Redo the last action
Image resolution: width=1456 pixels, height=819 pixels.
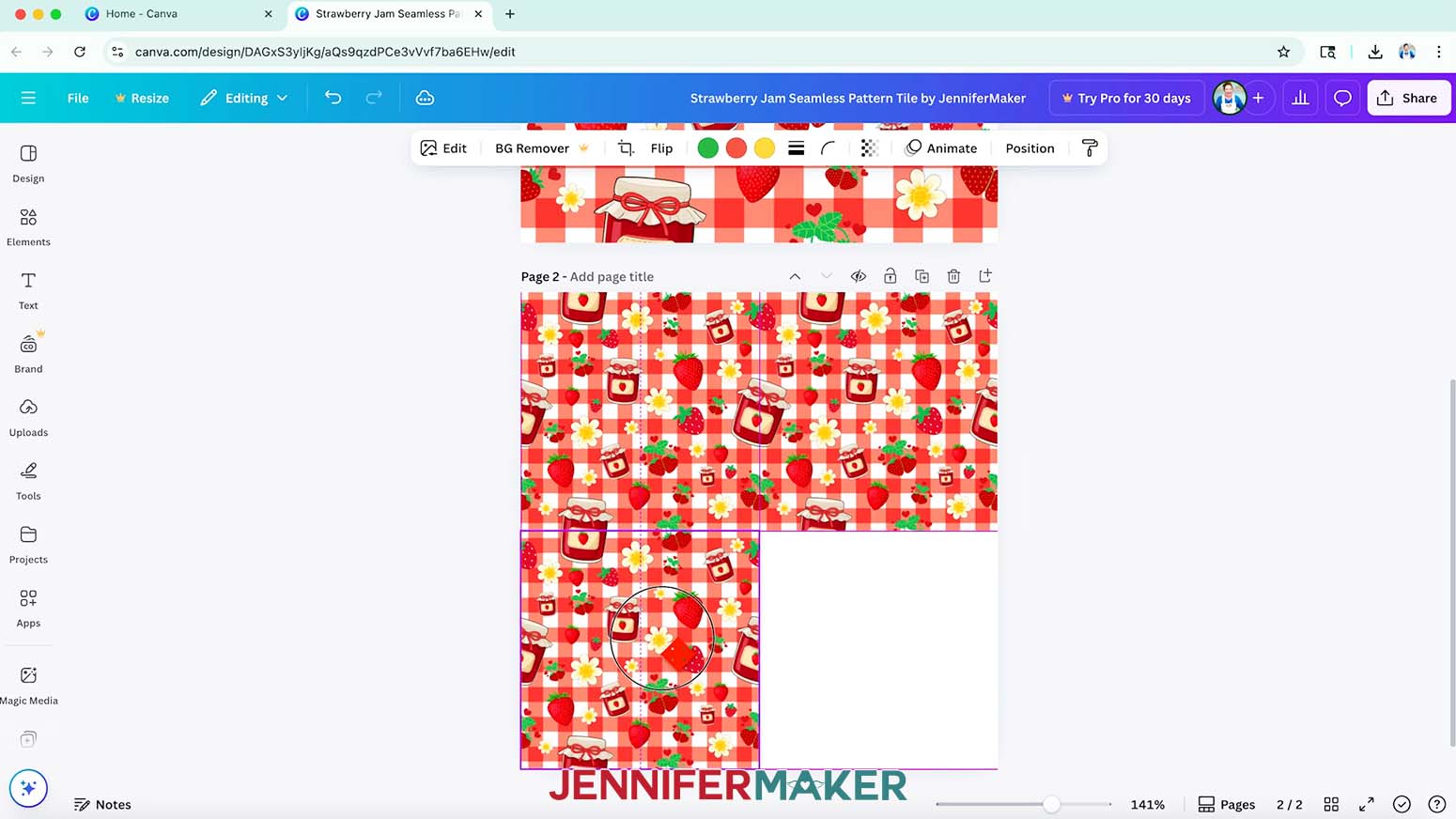[x=374, y=98]
